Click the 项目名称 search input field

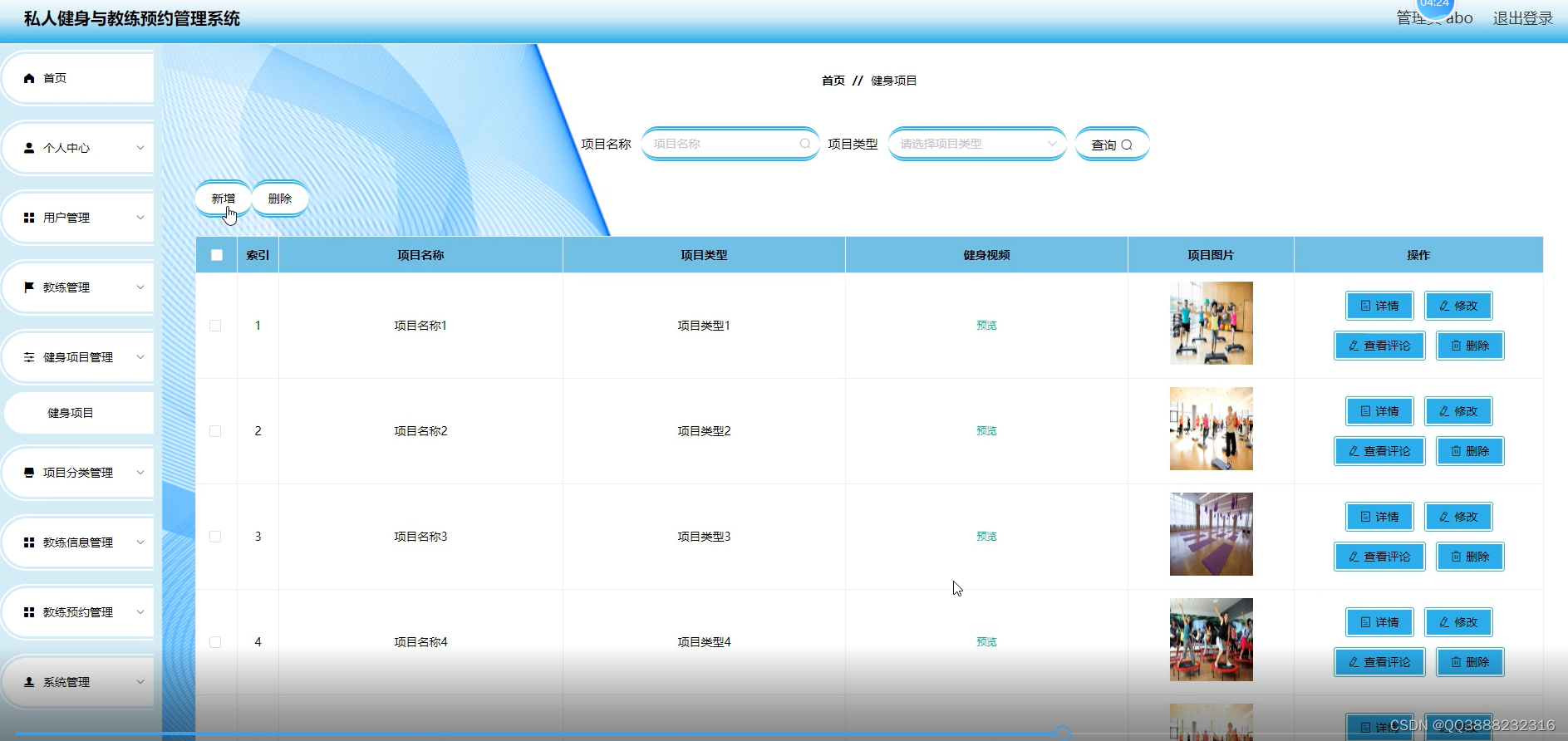[x=730, y=144]
